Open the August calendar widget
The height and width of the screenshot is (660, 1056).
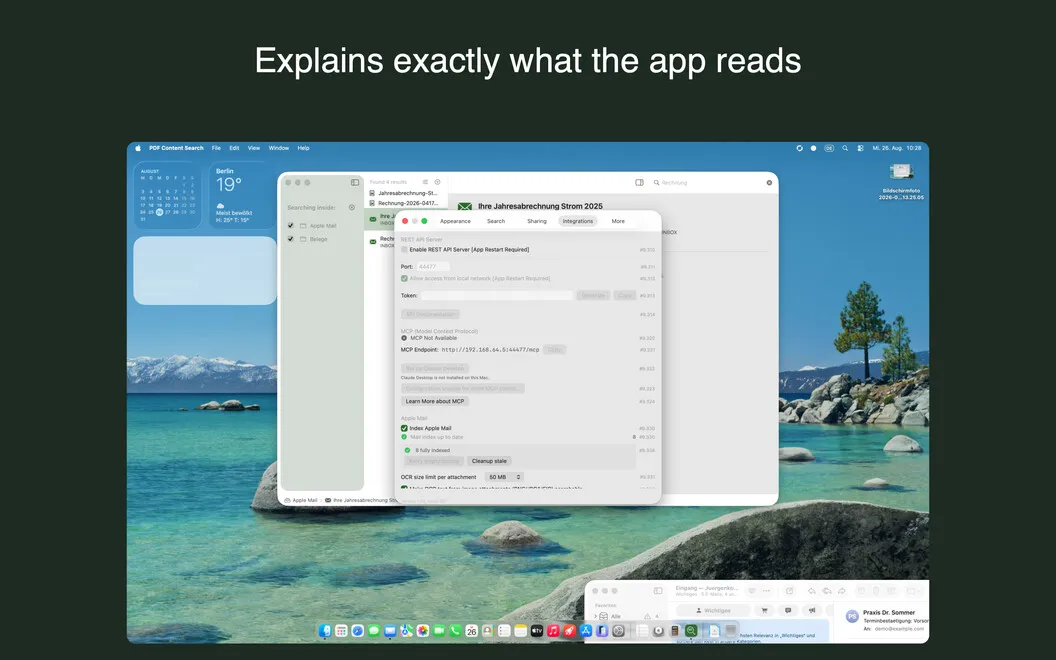tap(167, 195)
